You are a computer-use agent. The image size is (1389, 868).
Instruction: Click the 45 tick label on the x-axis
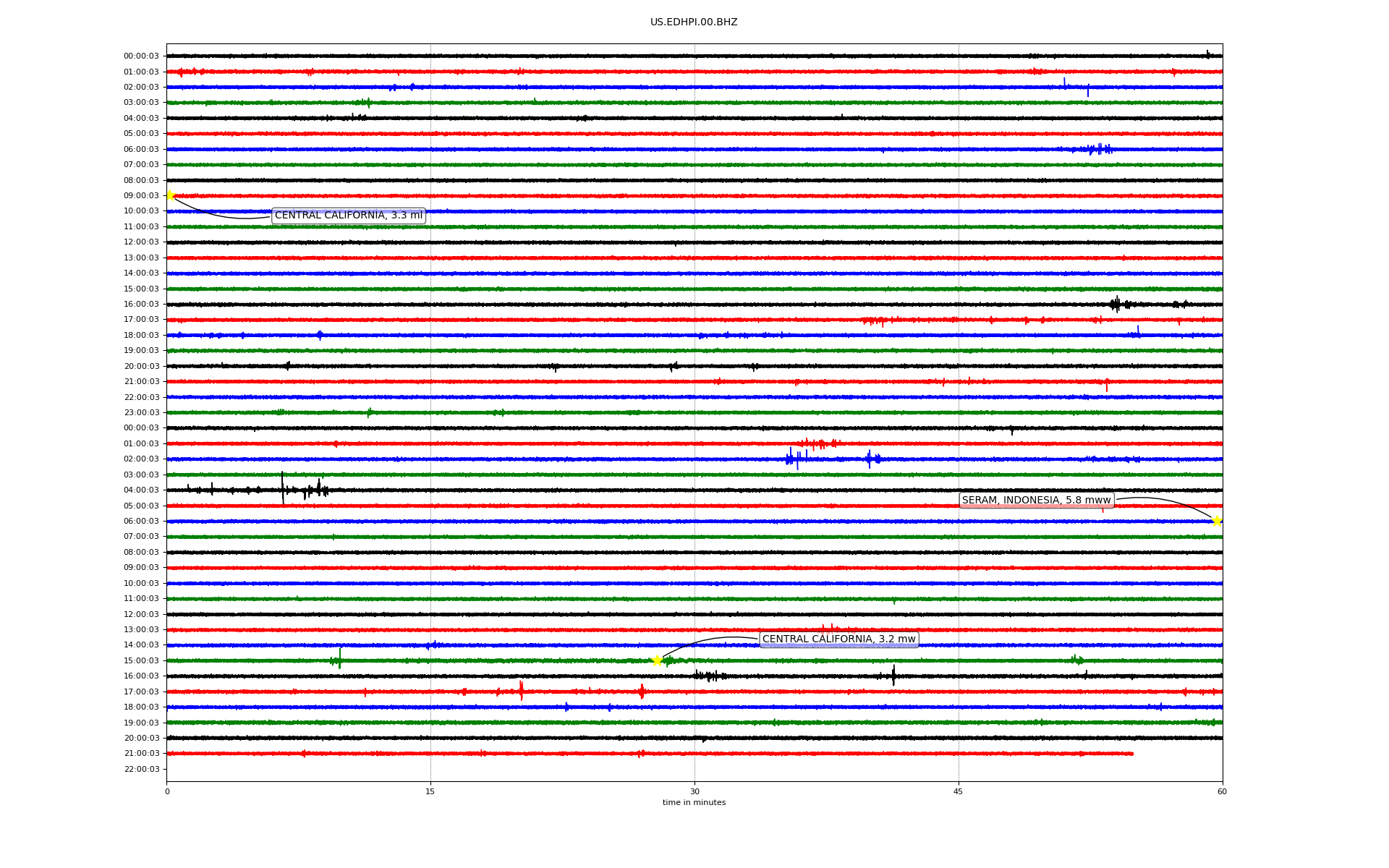click(958, 791)
